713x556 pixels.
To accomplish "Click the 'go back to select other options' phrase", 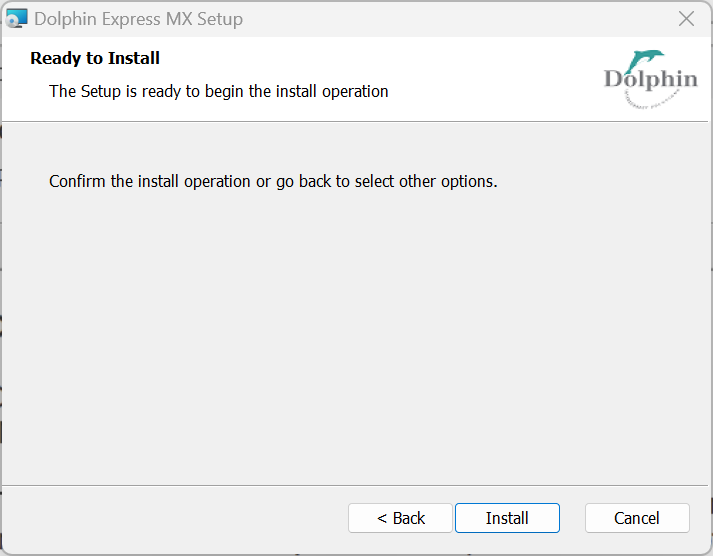I will [387, 181].
